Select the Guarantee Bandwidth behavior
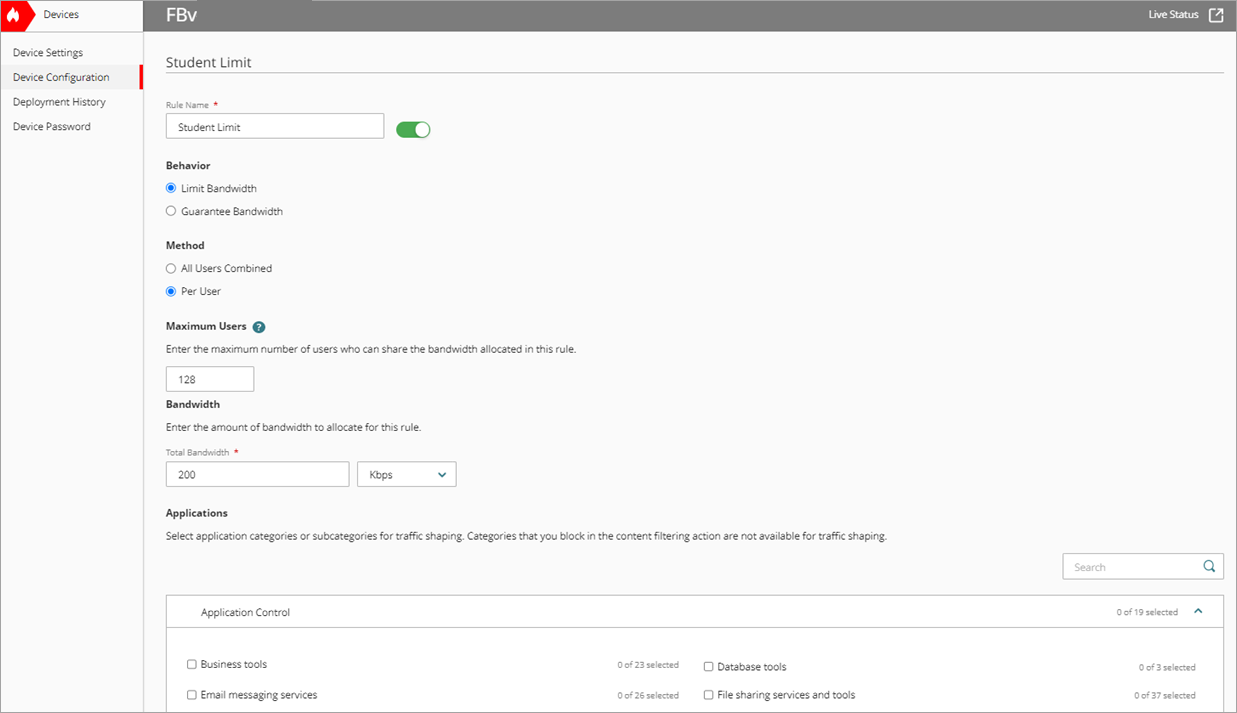The image size is (1237, 713). 170,211
